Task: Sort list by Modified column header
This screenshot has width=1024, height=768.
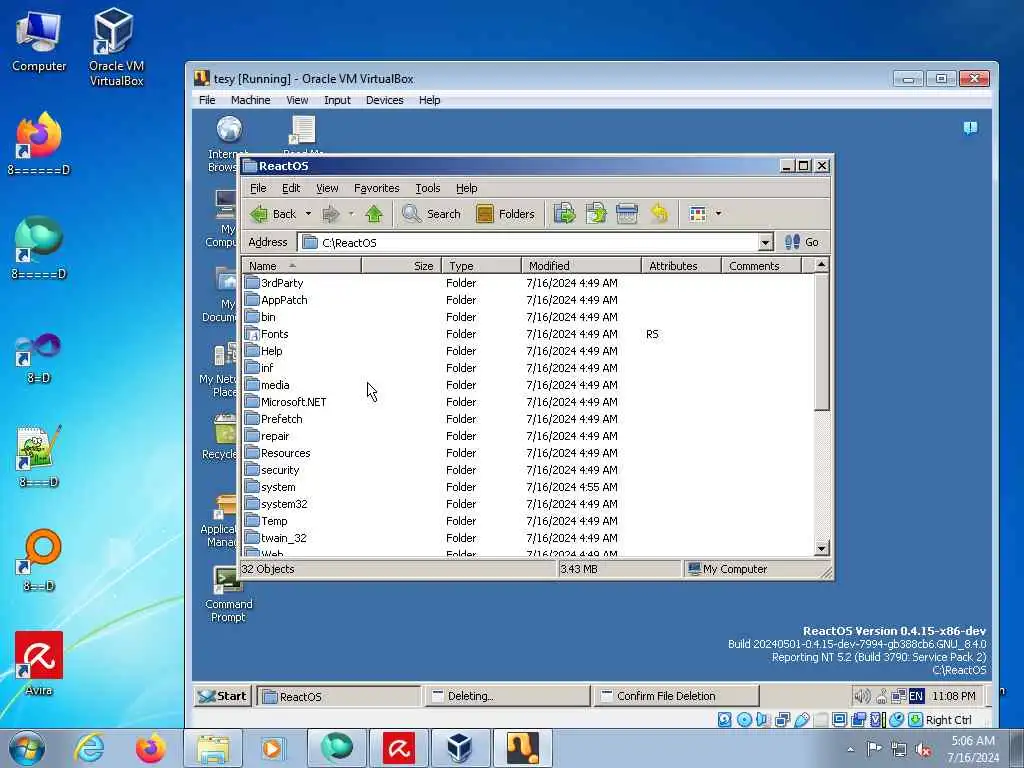Action: pyautogui.click(x=581, y=266)
